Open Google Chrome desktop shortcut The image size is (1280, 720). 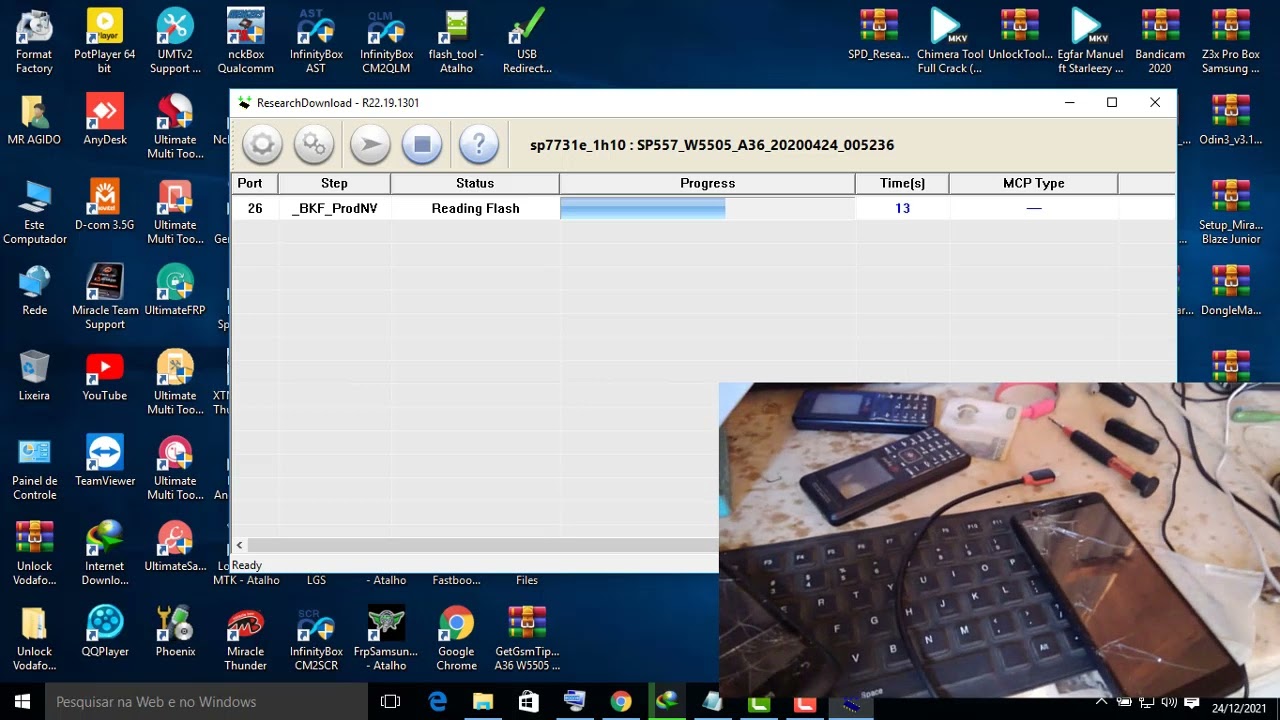pyautogui.click(x=456, y=638)
